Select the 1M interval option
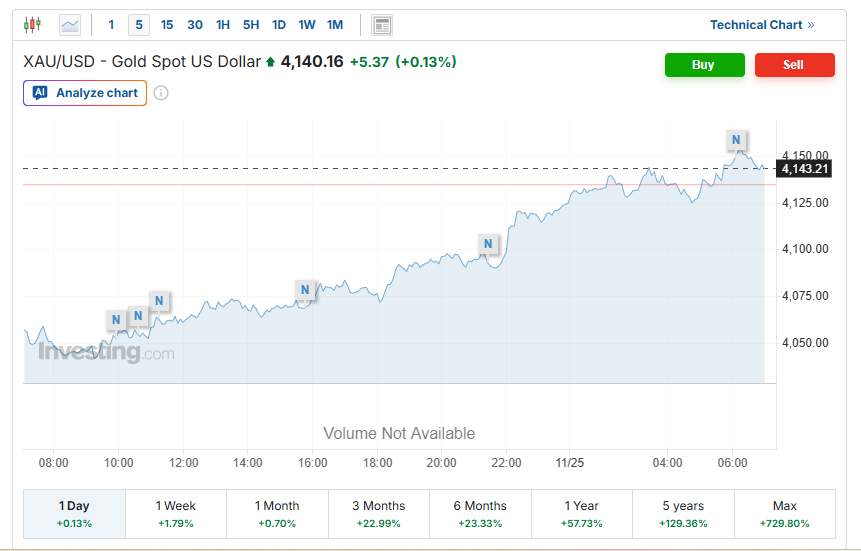This screenshot has width=861, height=551. 335,24
